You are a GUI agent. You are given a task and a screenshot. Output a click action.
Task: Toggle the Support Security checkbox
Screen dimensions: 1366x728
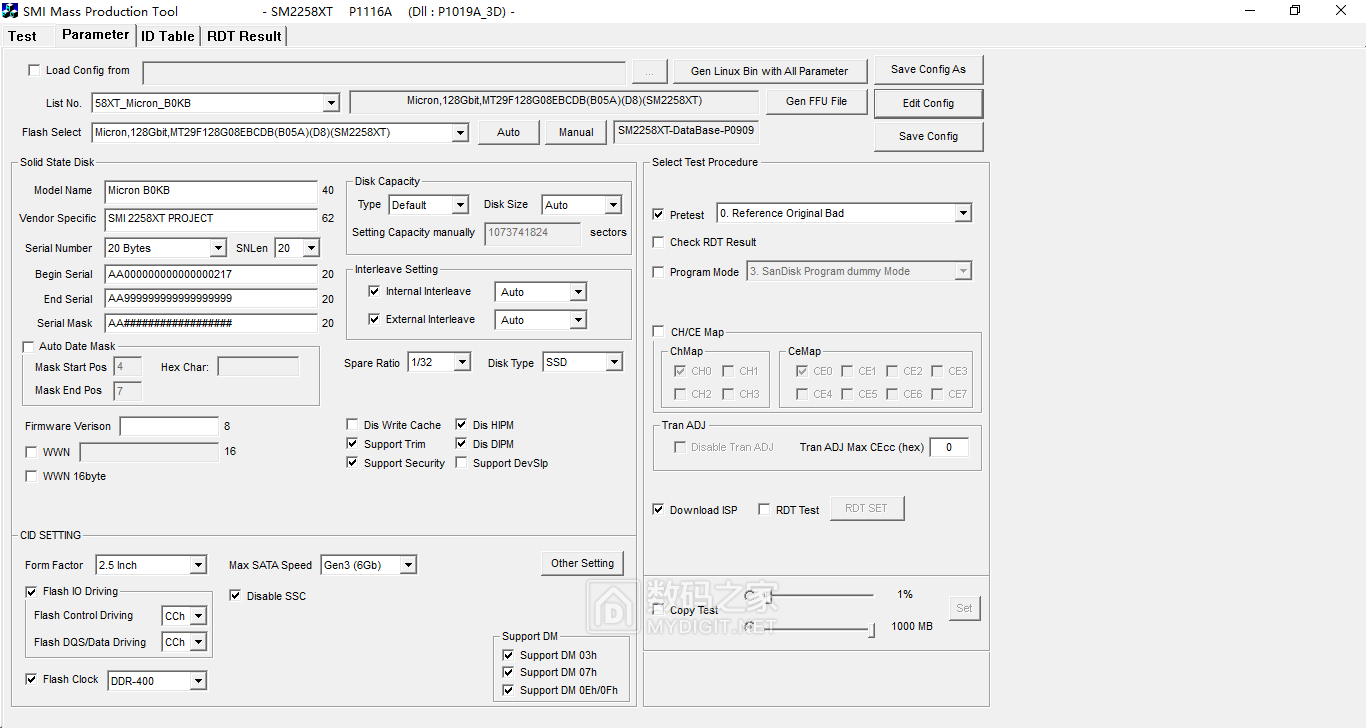pos(352,463)
